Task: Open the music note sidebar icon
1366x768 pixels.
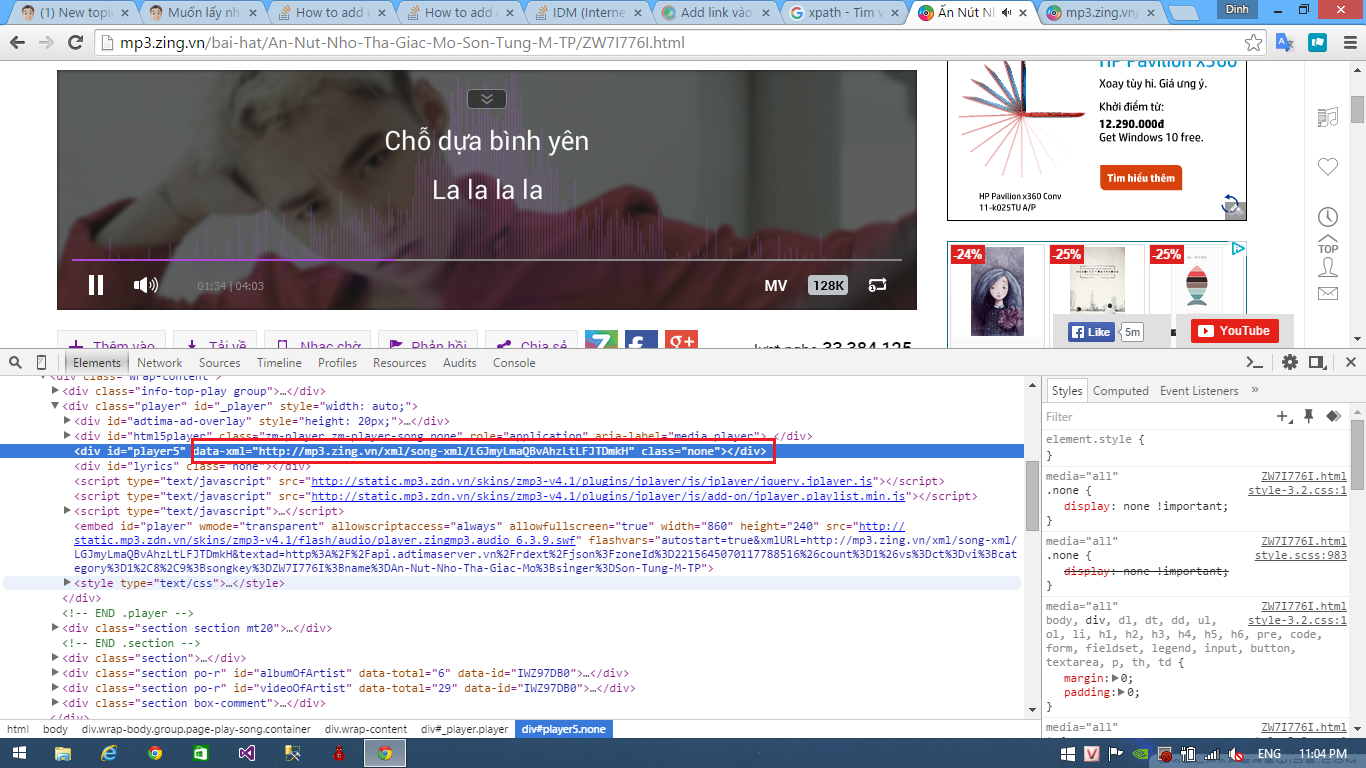Action: (1327, 118)
